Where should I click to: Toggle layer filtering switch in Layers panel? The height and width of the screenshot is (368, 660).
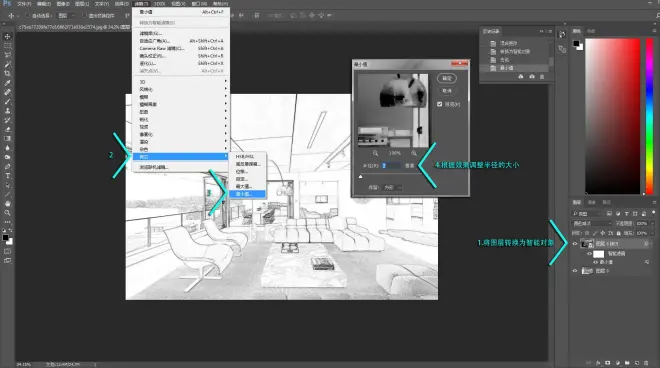tap(653, 213)
